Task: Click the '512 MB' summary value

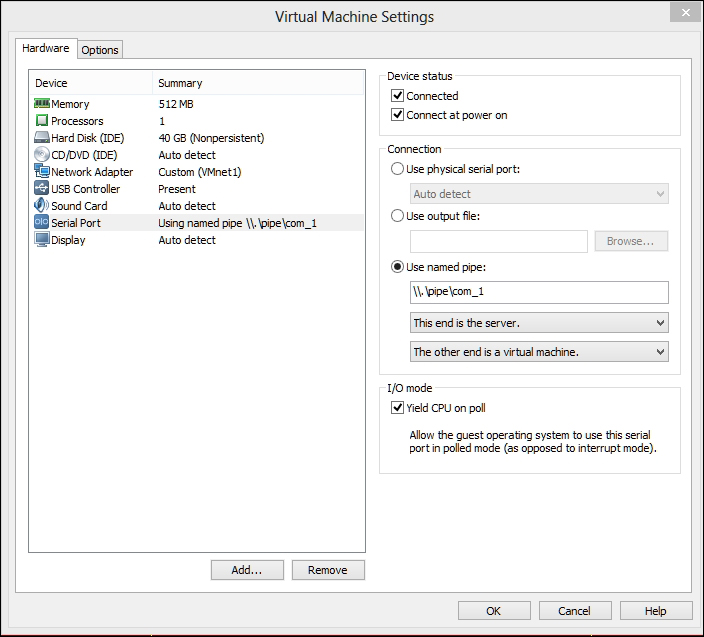Action: tap(176, 104)
